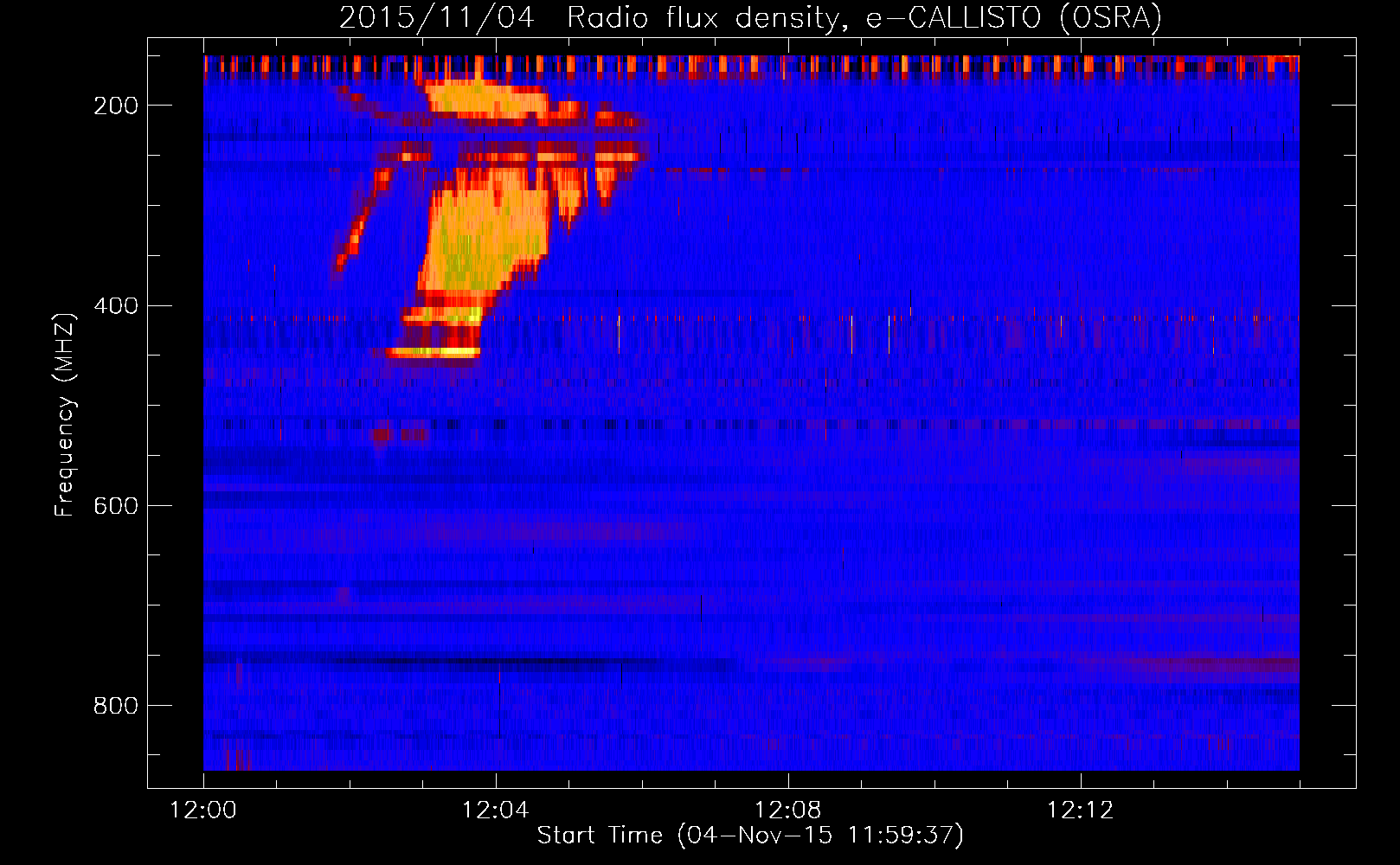1400x865 pixels.
Task: Click the plot title '2015/11/04 Radio flux density'
Action: 749,17
